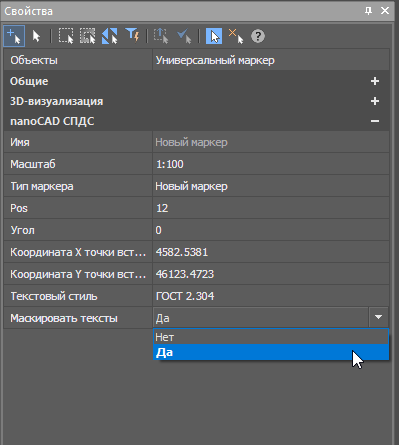Click the dotted crossing selection icon
The image size is (399, 445).
click(88, 36)
